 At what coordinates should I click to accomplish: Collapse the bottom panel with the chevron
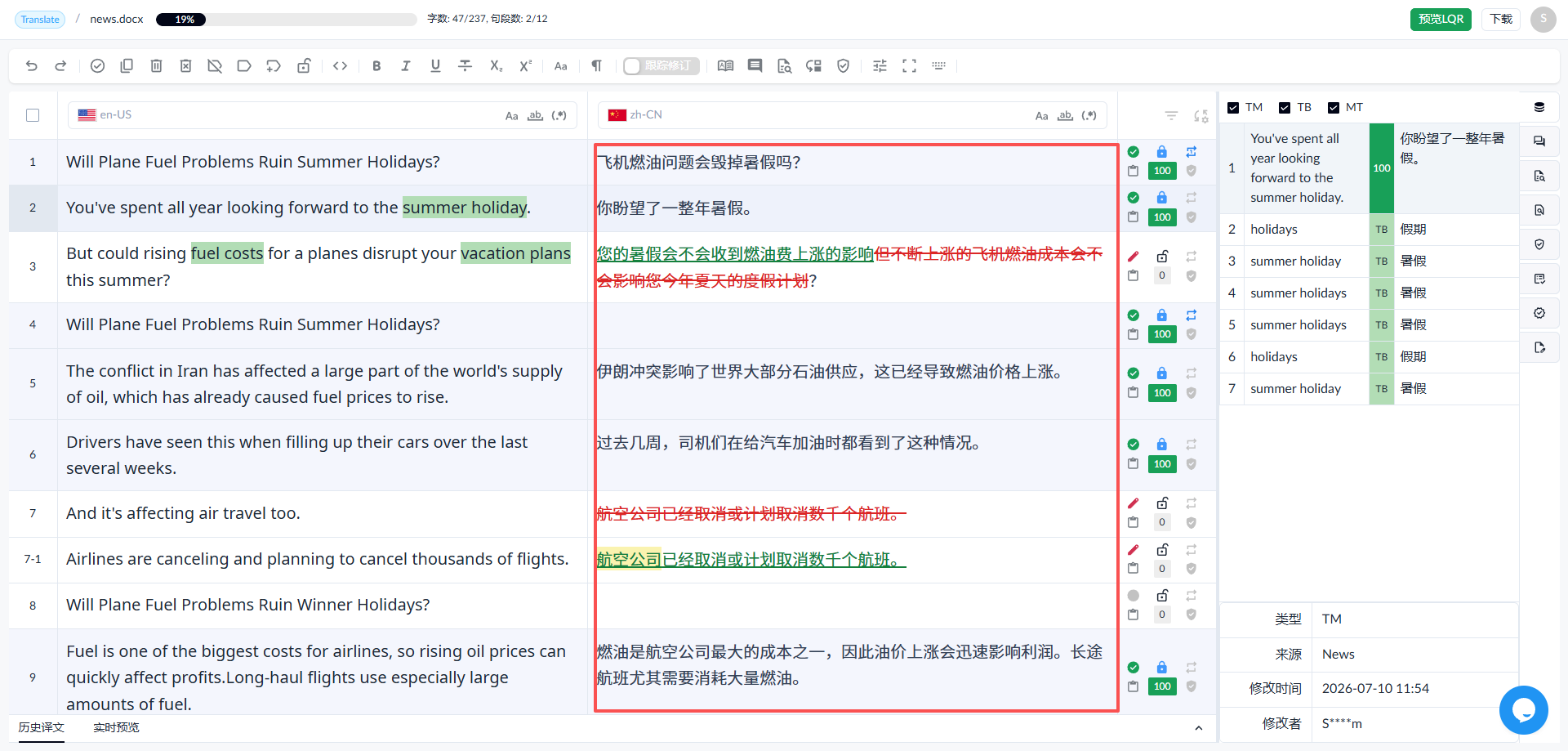click(x=1198, y=728)
